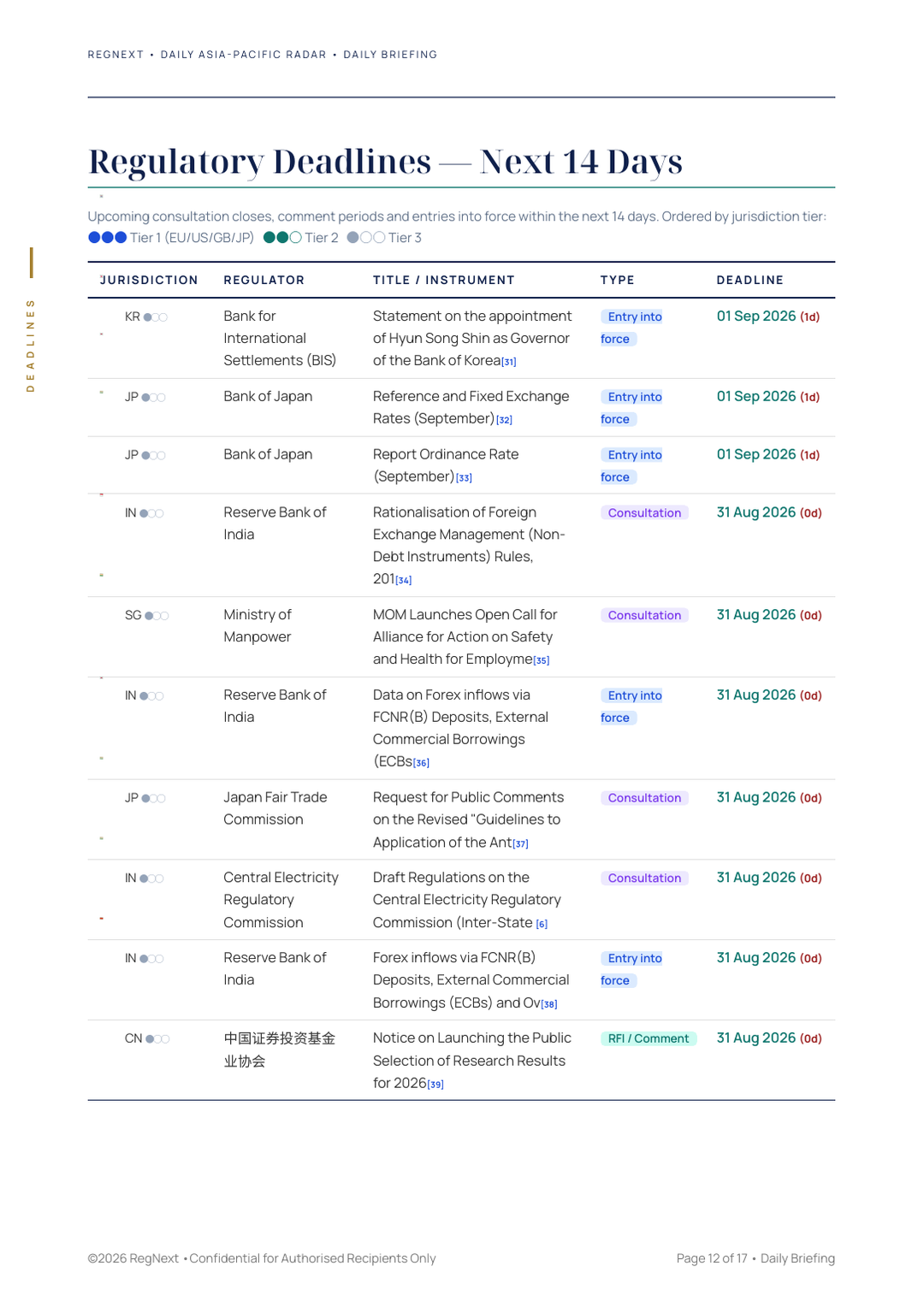The height and width of the screenshot is (1307, 924).
Task: Click tier dots next to KR
Action: pos(156,317)
